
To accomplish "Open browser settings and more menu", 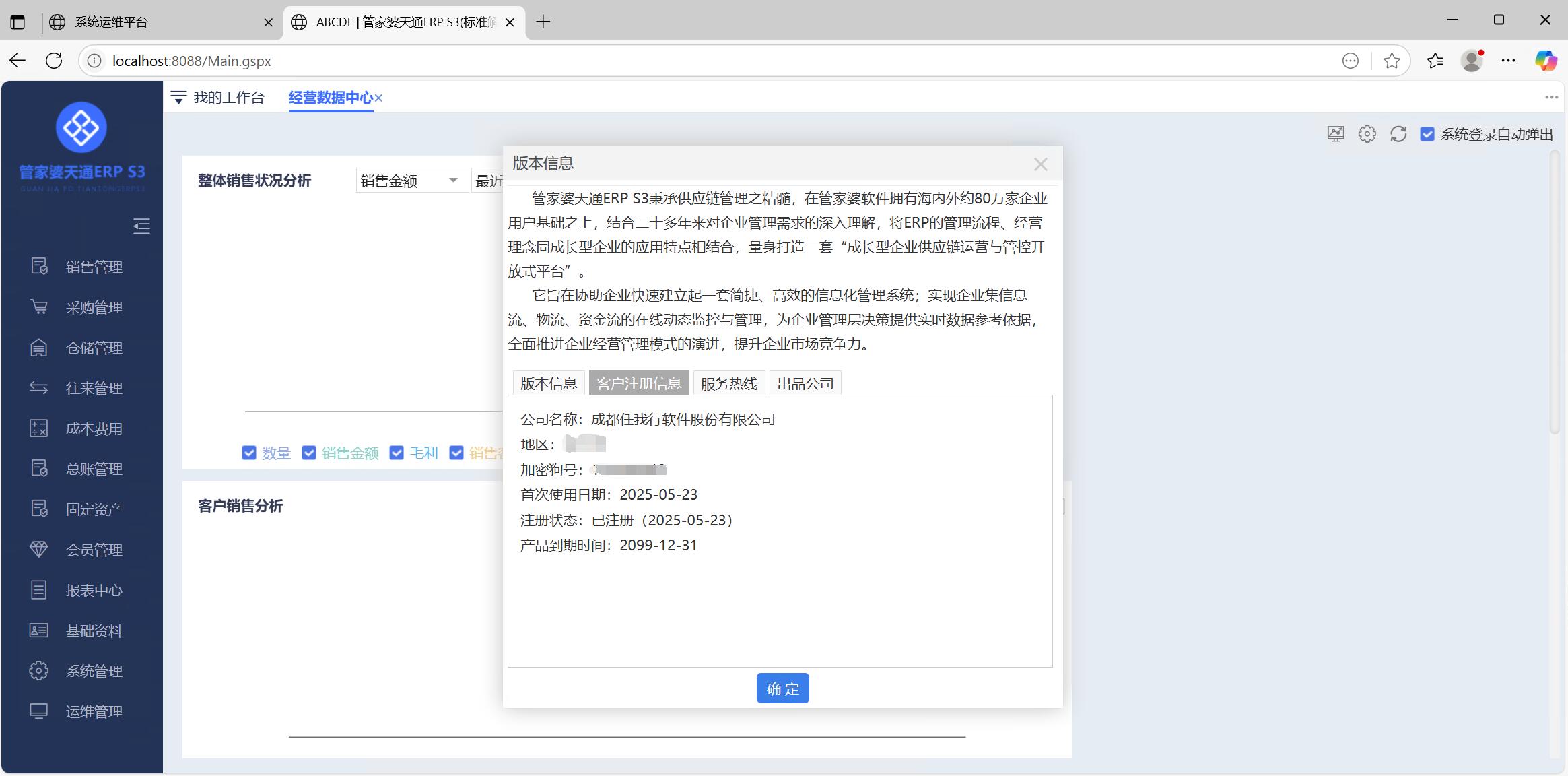I will (1508, 61).
